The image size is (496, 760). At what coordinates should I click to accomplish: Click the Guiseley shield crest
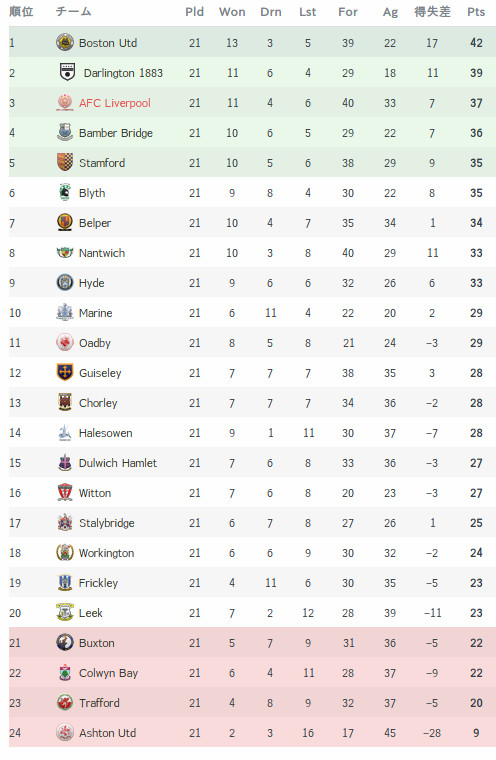pos(64,373)
